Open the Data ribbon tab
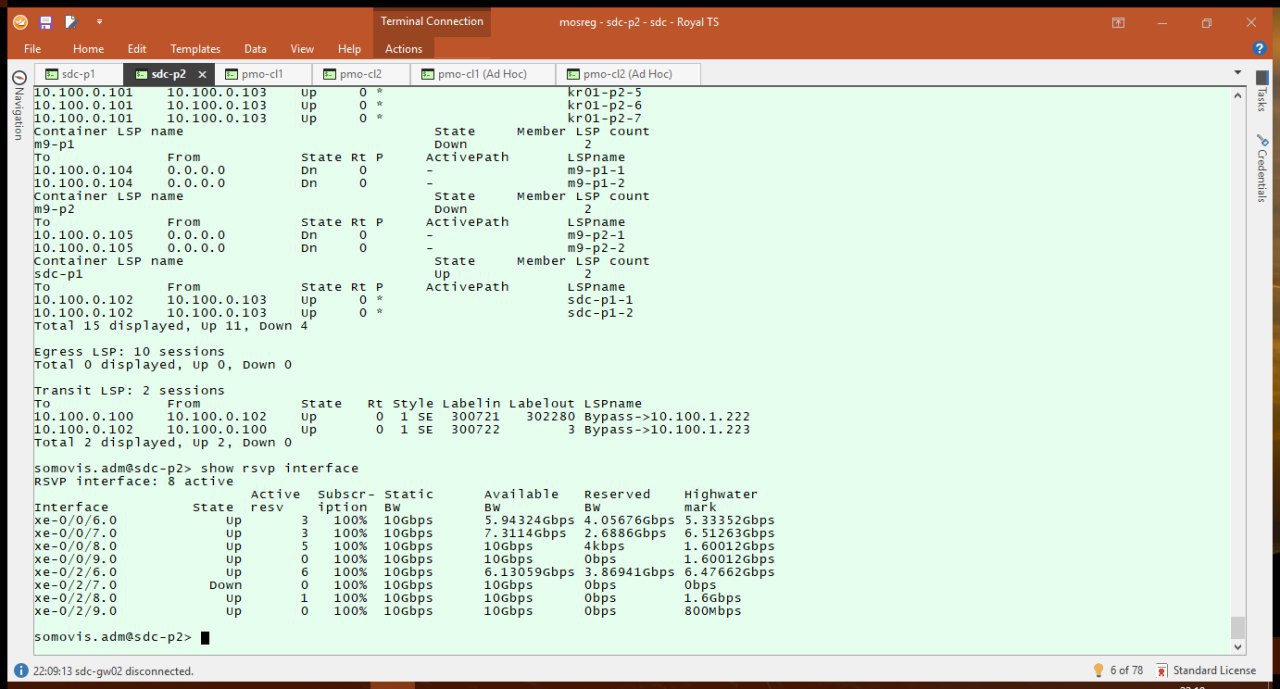Screen dimensions: 1280x689 tap(255, 48)
